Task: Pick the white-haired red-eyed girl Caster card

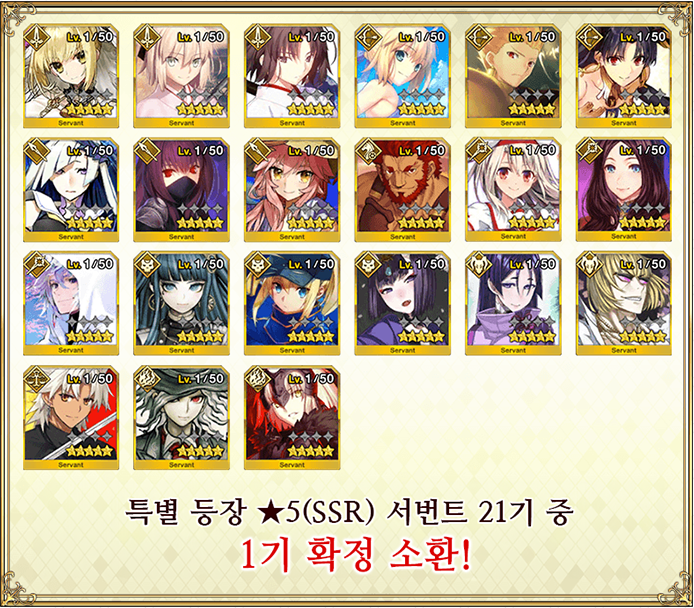Action: pyautogui.click(x=513, y=190)
